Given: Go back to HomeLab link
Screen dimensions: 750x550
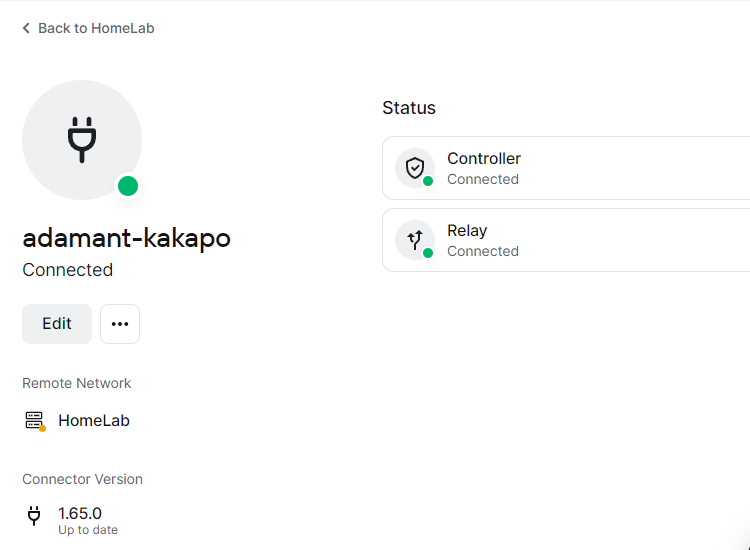Looking at the screenshot, I should [96, 28].
